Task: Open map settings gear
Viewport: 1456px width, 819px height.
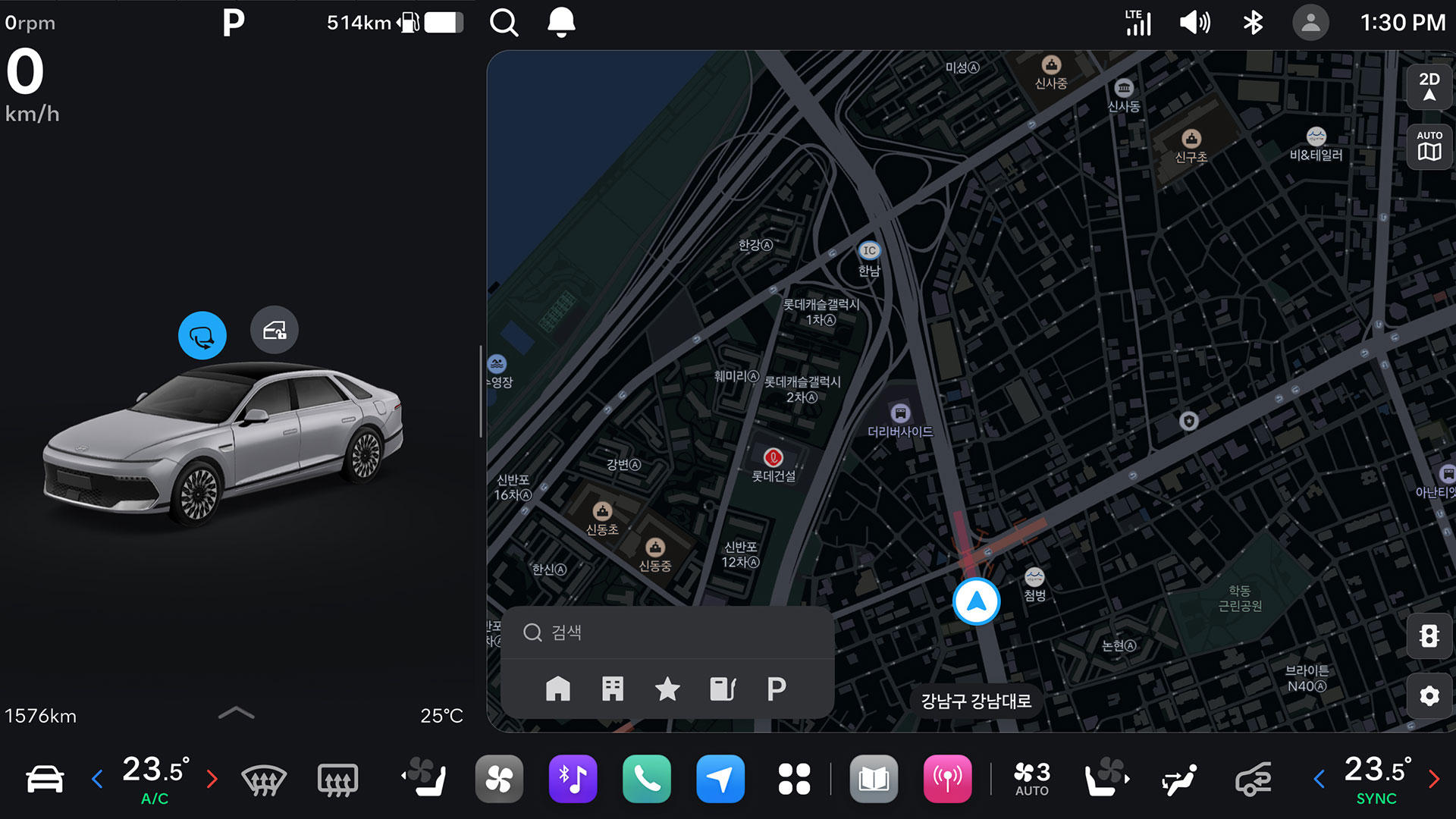Action: click(x=1429, y=696)
